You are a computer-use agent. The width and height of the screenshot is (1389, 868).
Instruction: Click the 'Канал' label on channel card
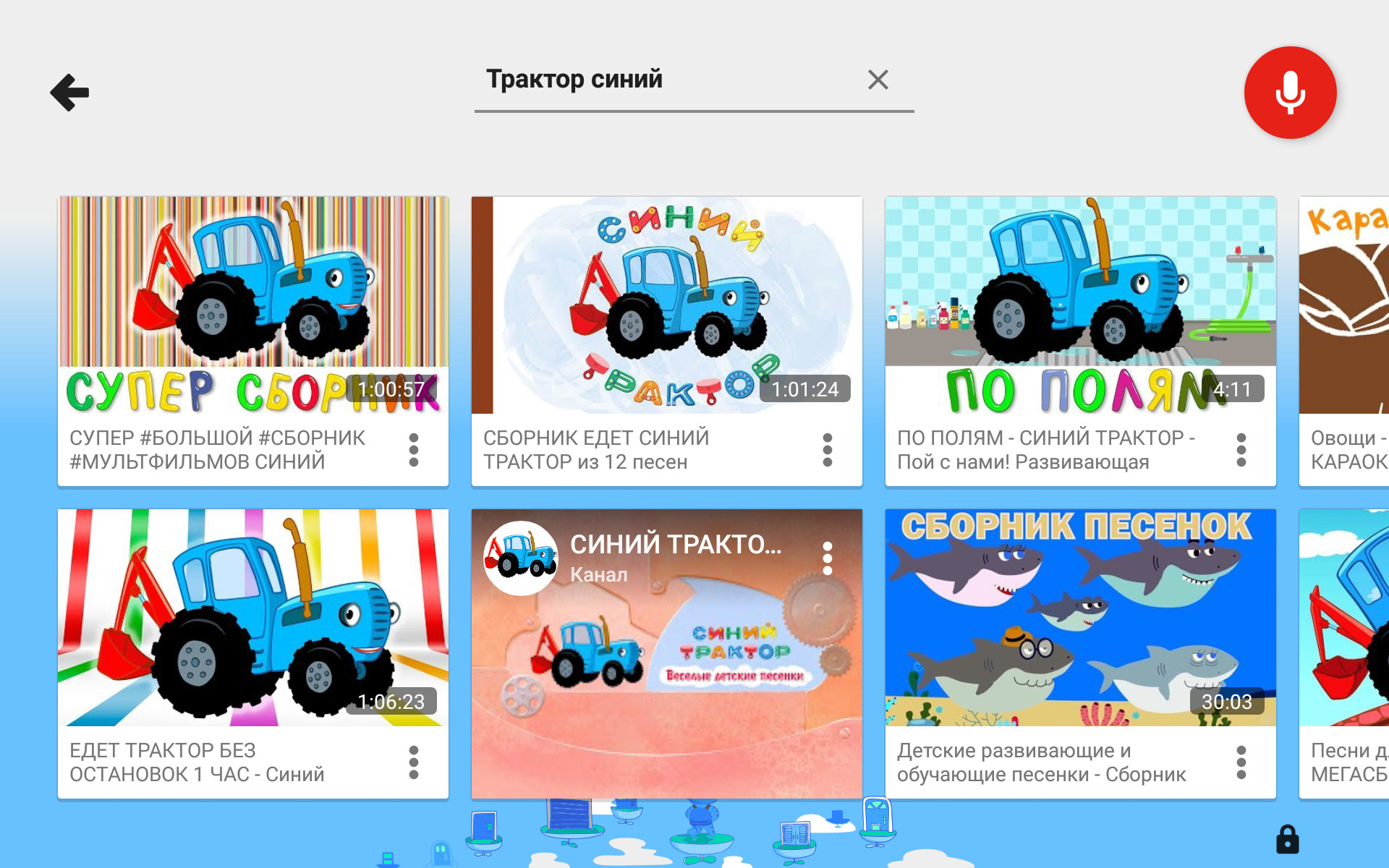tap(599, 574)
